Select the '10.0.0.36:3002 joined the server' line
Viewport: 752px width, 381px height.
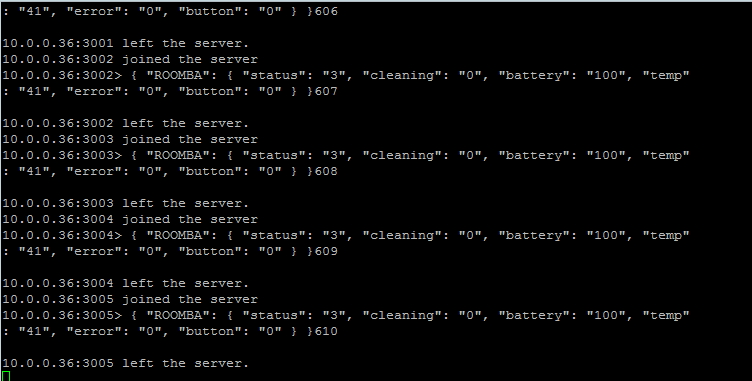[x=130, y=60]
